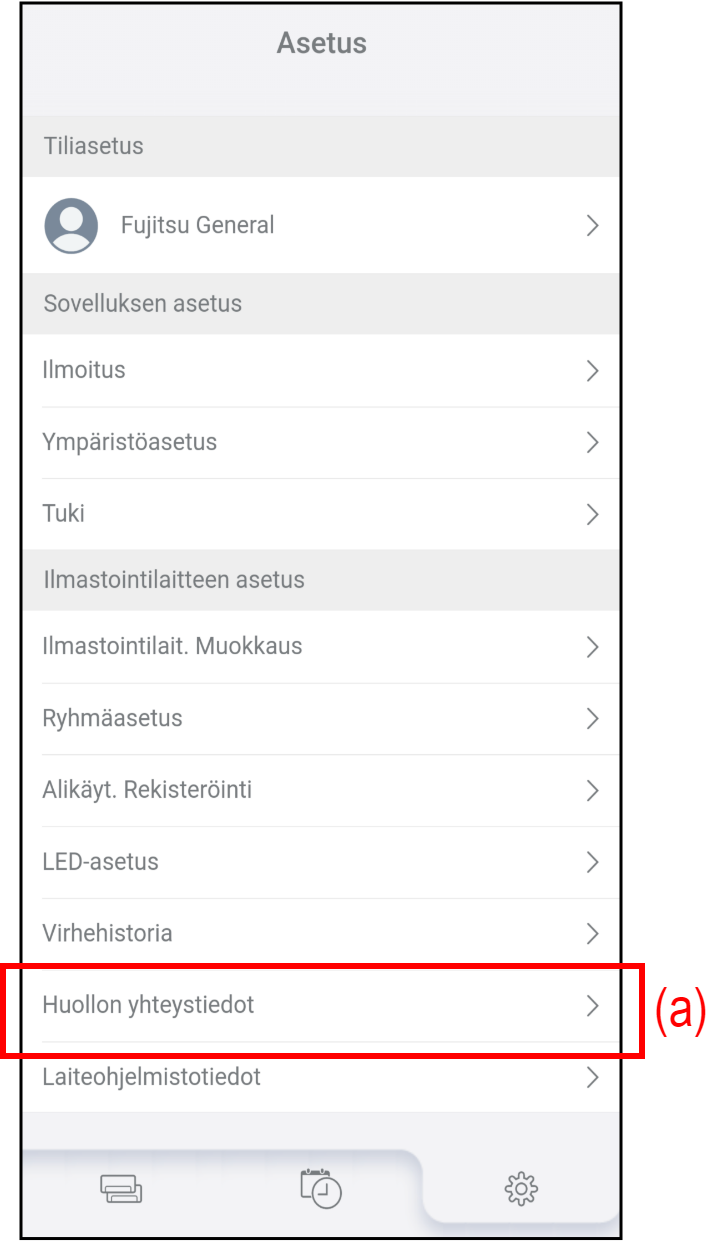Tap the Fujitsu General account avatar
The image size is (715, 1243).
pyautogui.click(x=71, y=225)
